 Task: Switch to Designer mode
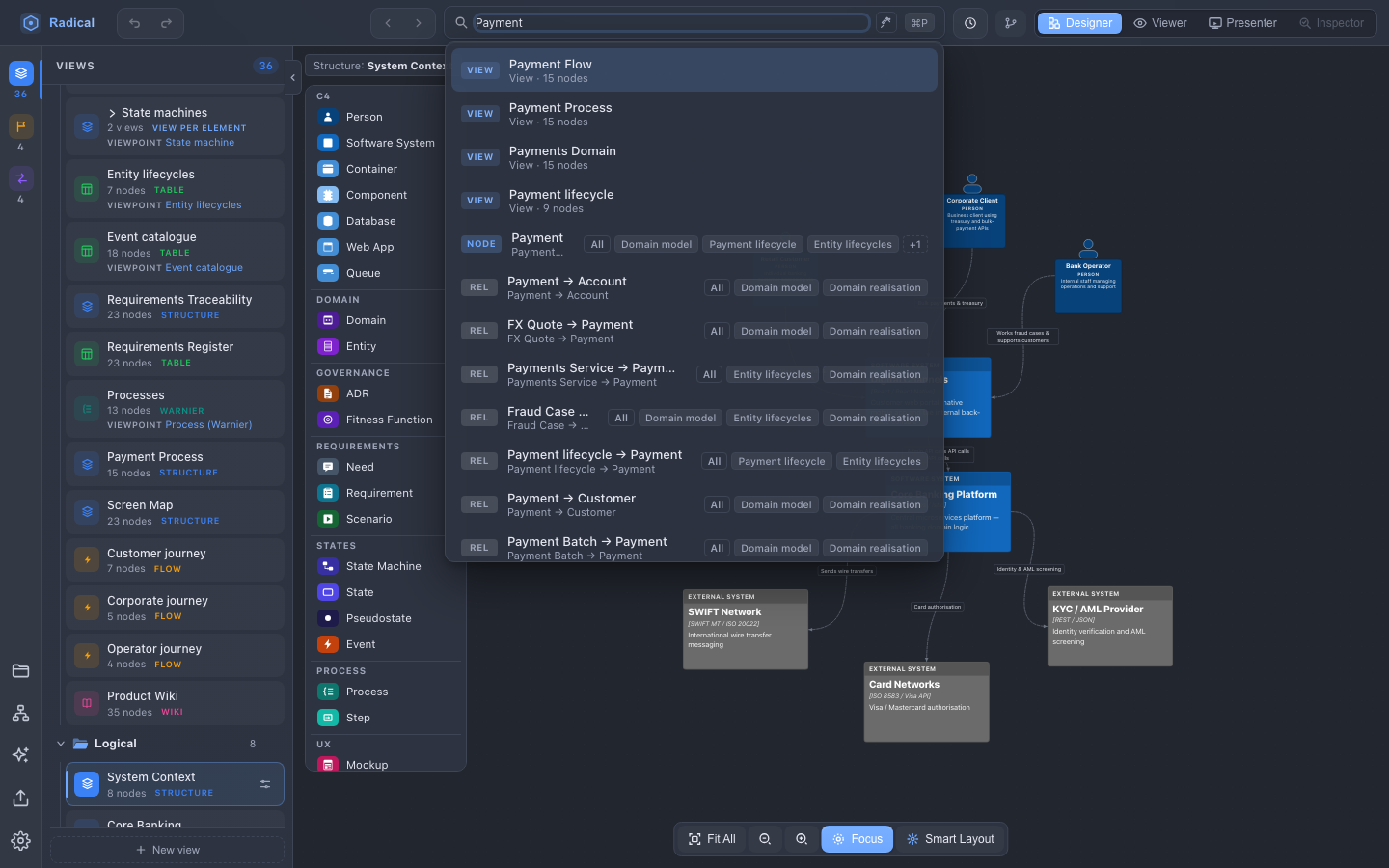pyautogui.click(x=1079, y=23)
